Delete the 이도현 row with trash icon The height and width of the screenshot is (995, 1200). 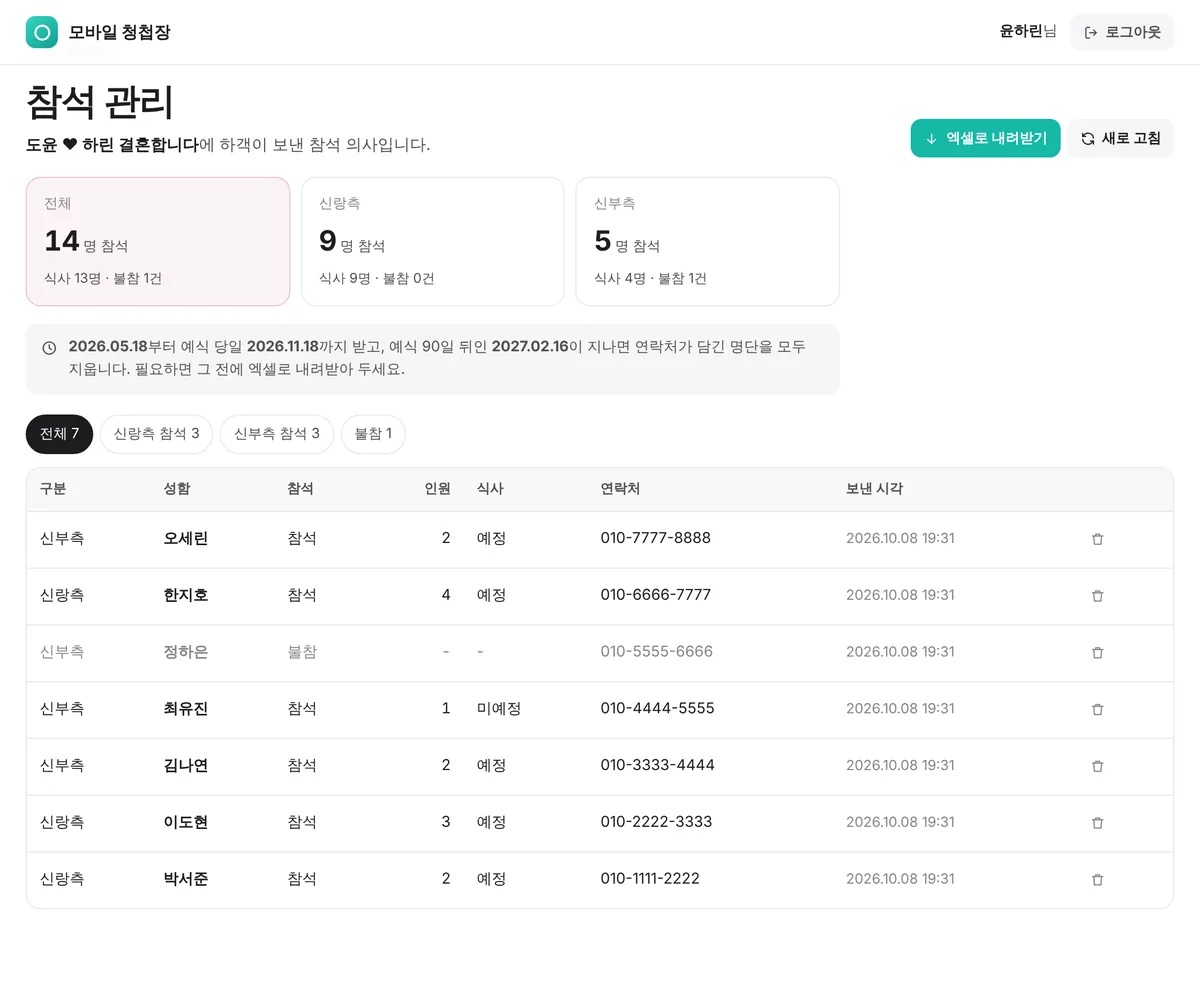tap(1097, 823)
